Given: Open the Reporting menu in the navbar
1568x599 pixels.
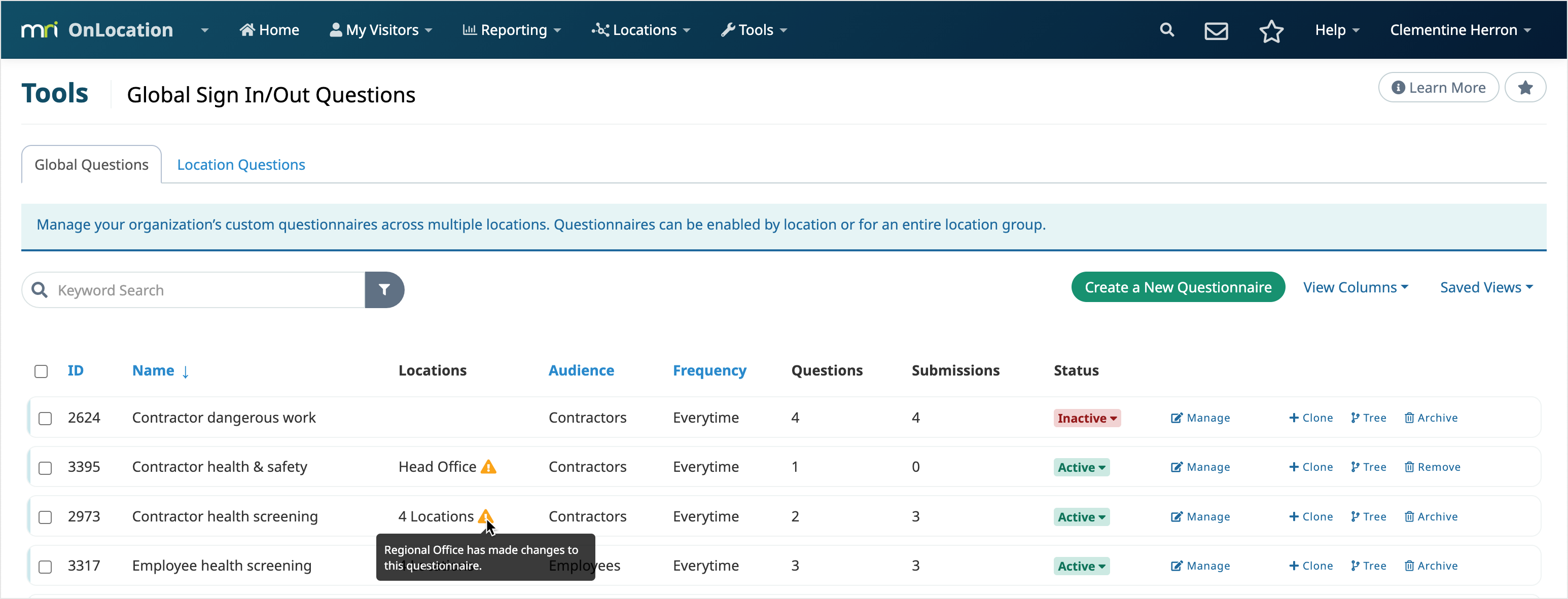Looking at the screenshot, I should click(x=511, y=30).
